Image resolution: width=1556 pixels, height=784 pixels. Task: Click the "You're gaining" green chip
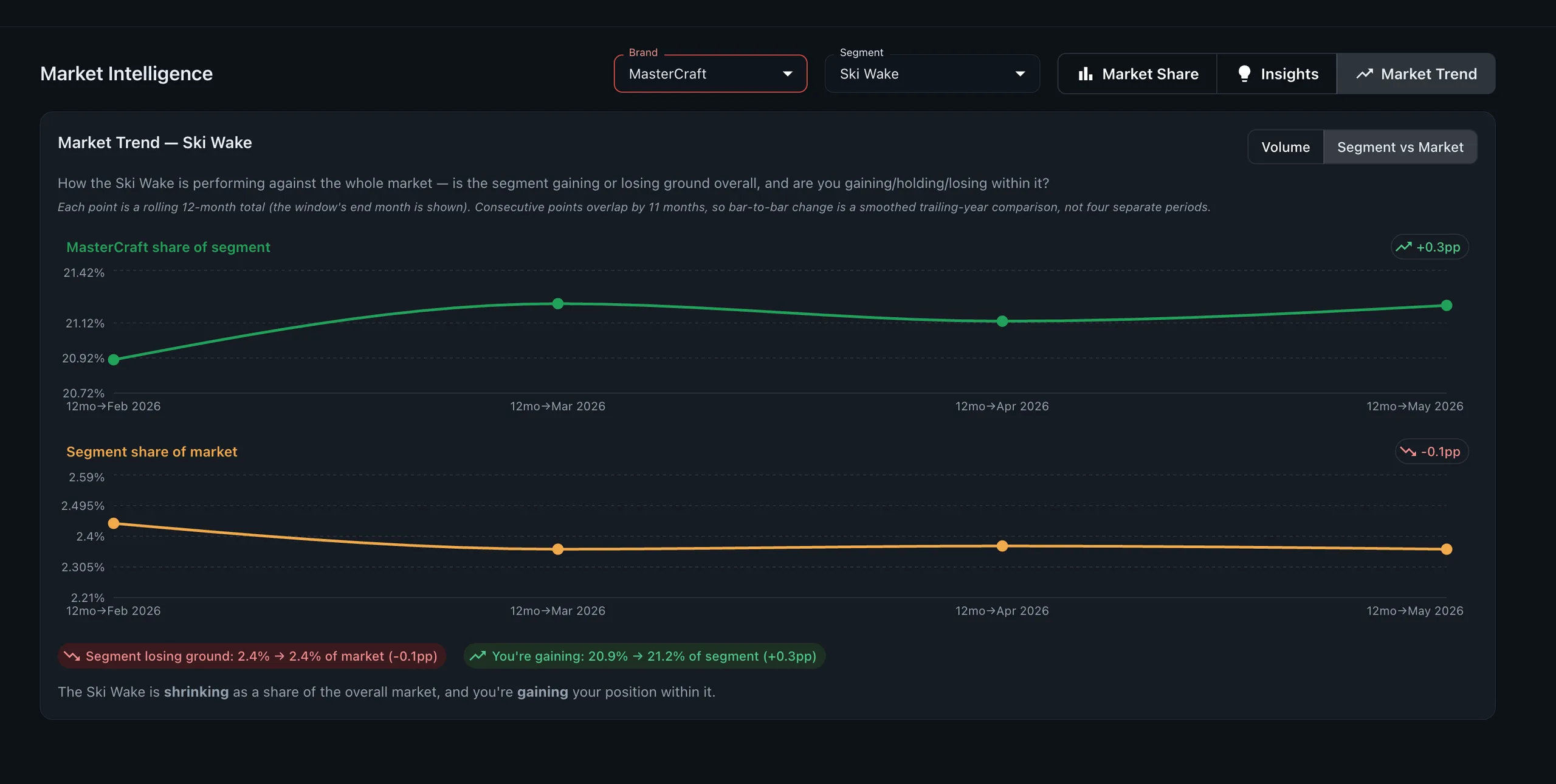(x=644, y=656)
